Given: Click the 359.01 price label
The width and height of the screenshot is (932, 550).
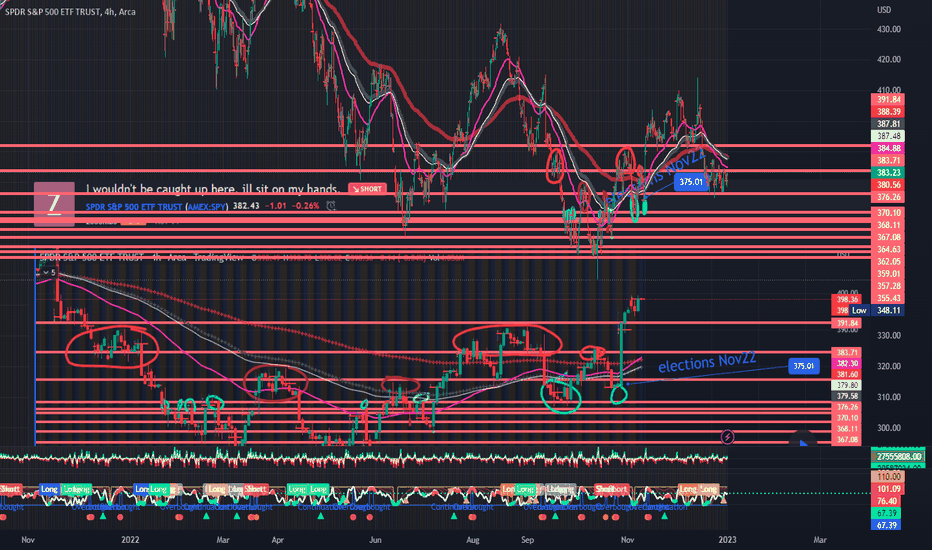Looking at the screenshot, I should tap(888, 274).
